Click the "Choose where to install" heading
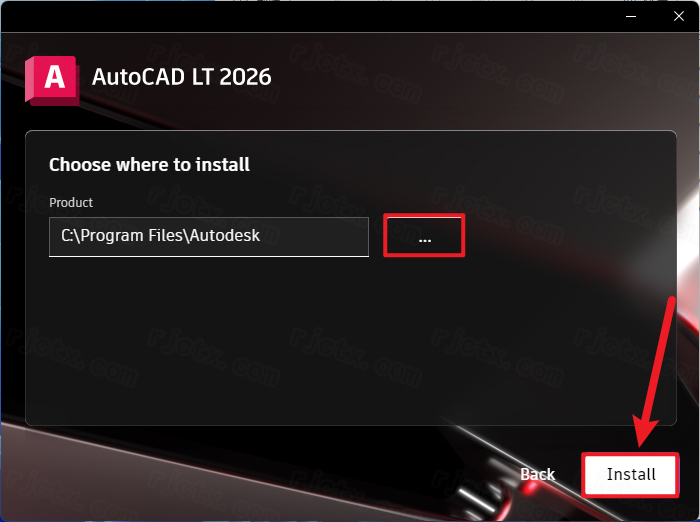Image resolution: width=700 pixels, height=522 pixels. (x=149, y=165)
